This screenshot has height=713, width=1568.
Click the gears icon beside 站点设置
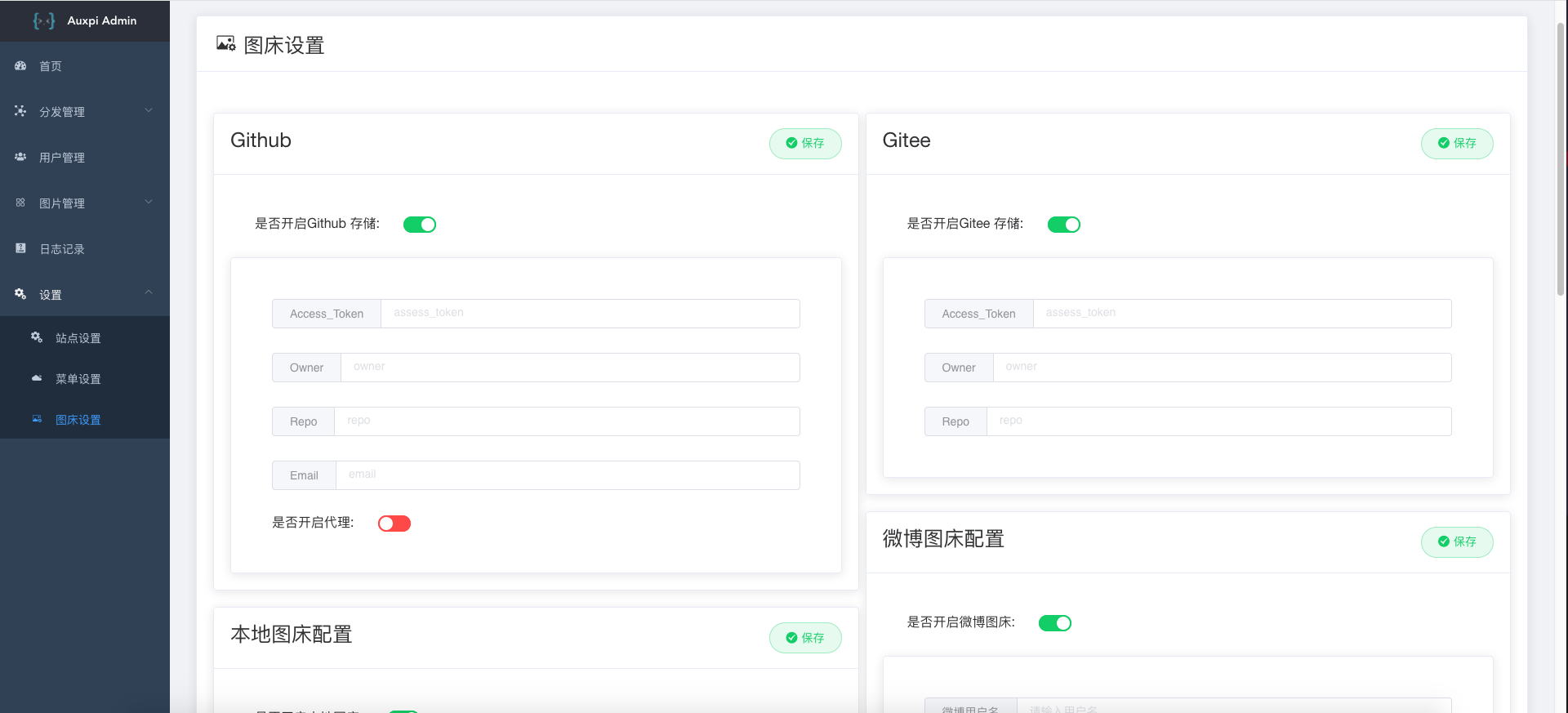37,336
